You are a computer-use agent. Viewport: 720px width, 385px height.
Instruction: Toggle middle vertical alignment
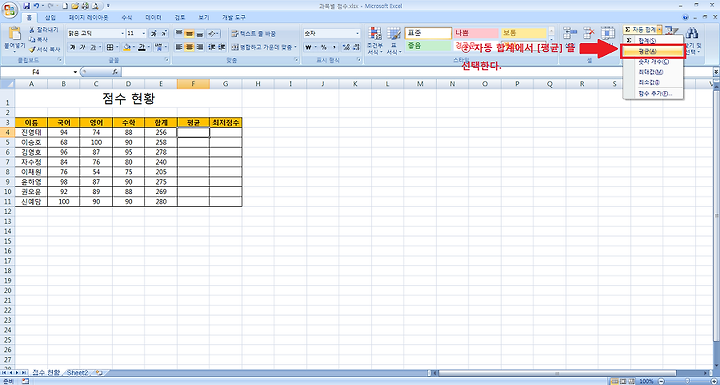click(x=189, y=34)
